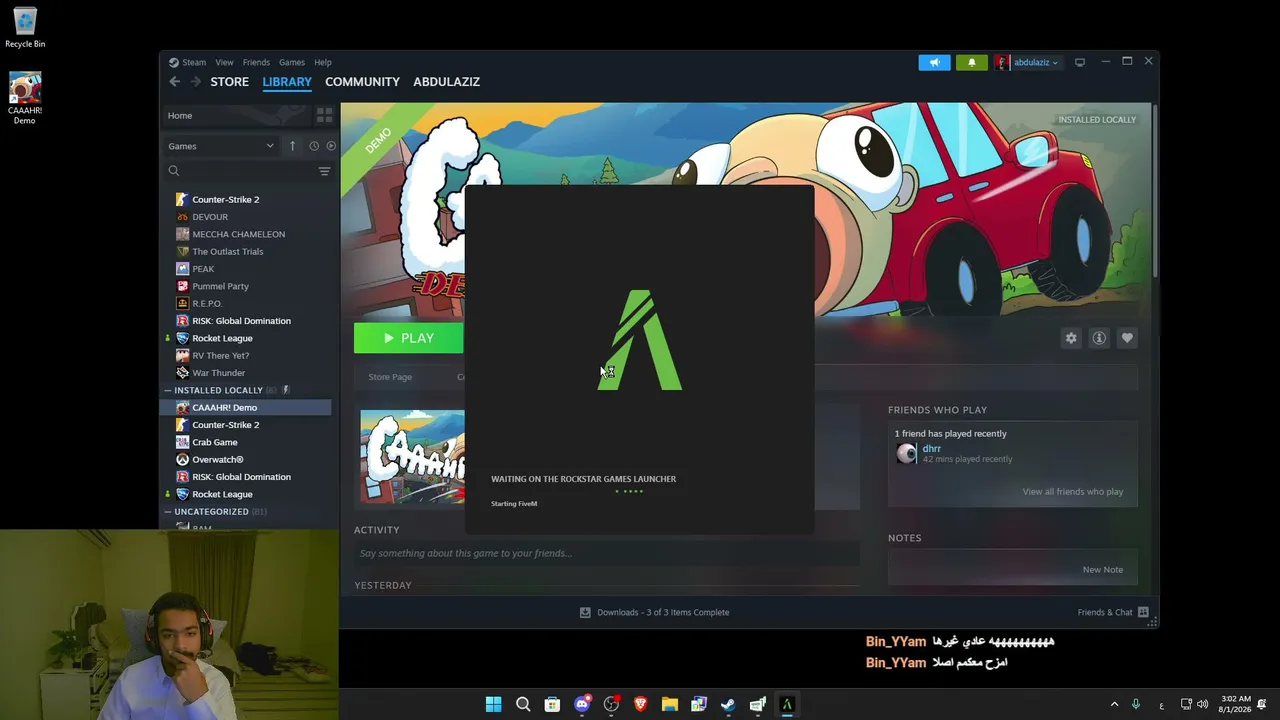Image resolution: width=1280 pixels, height=720 pixels.
Task: Show game info panel icon
Action: [1099, 338]
